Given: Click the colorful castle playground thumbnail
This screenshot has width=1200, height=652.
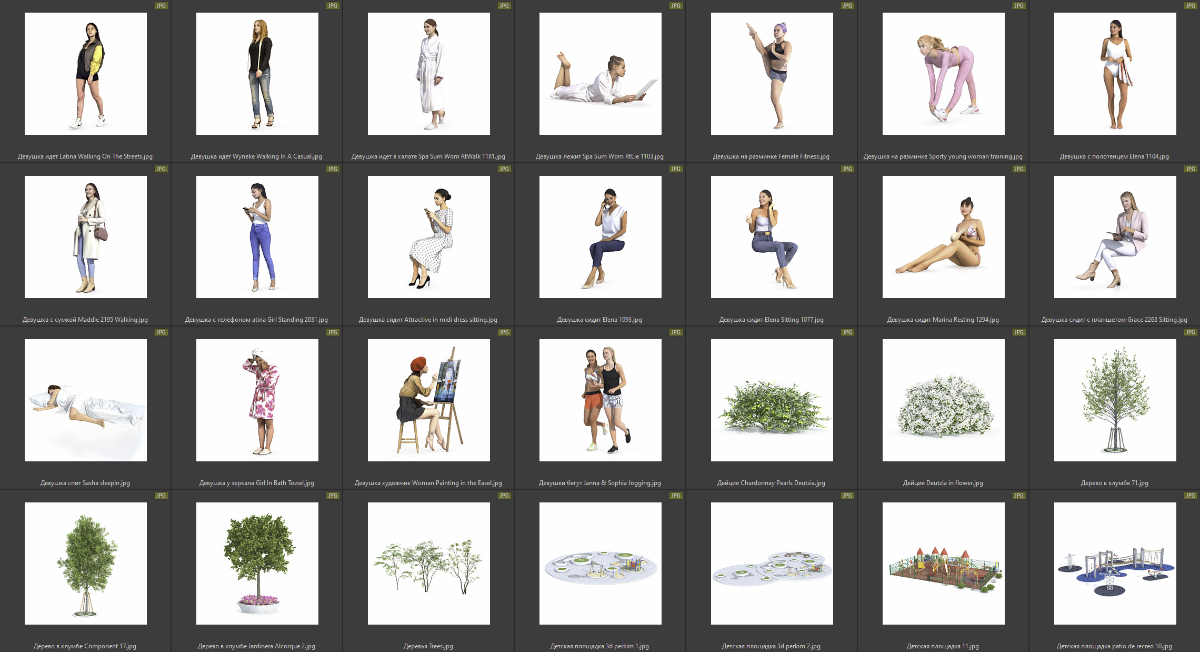Looking at the screenshot, I should (943, 563).
